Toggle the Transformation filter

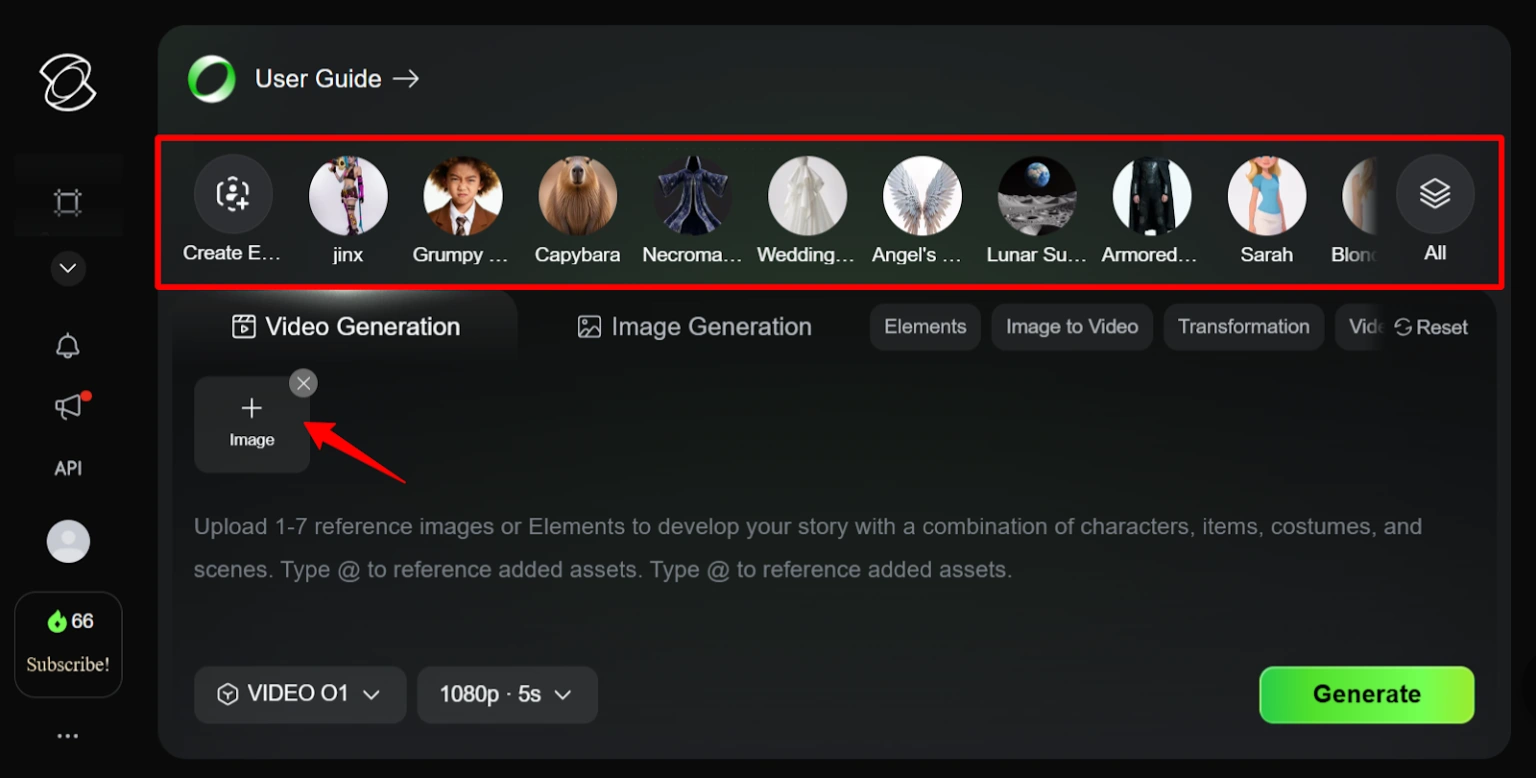pos(1243,327)
